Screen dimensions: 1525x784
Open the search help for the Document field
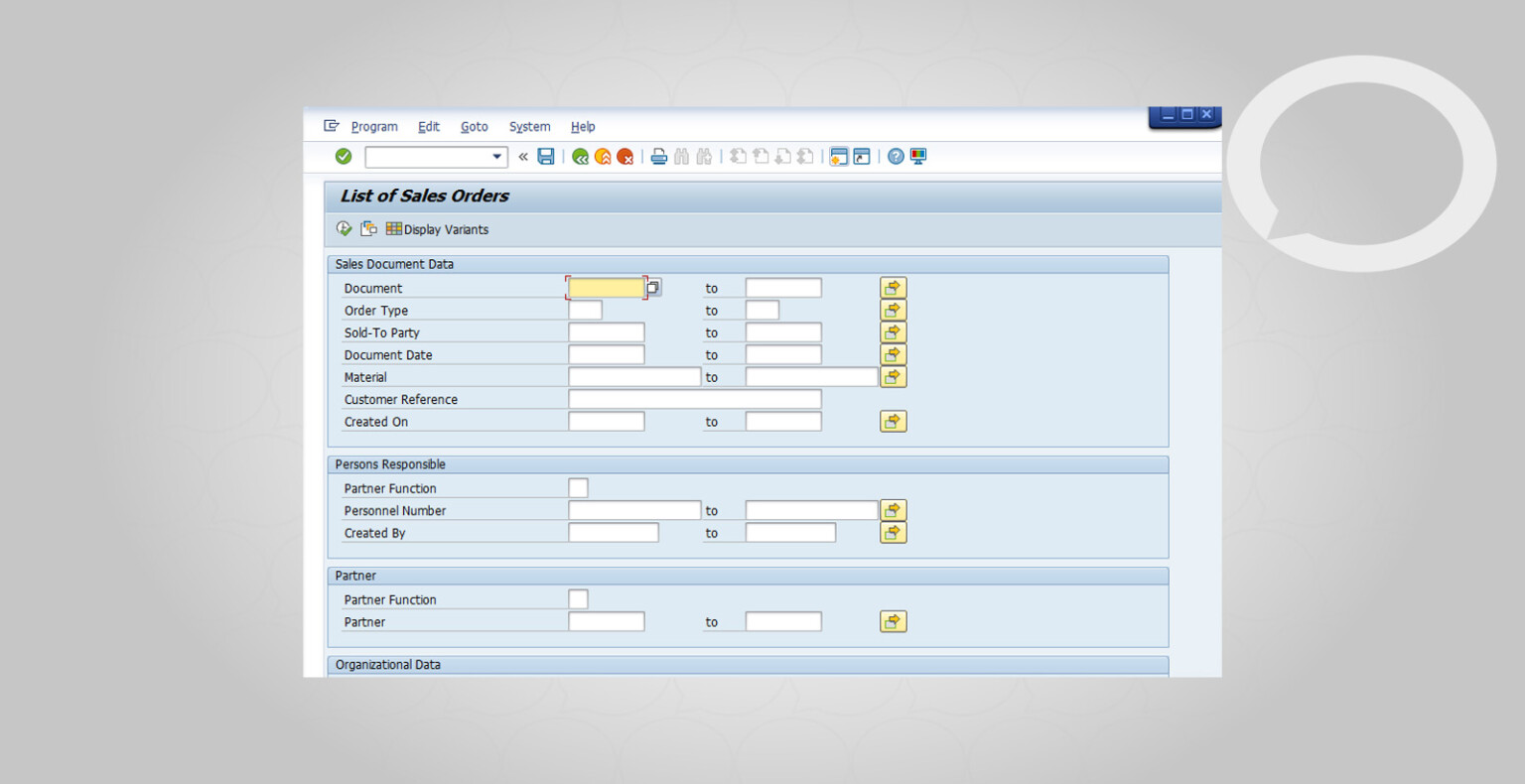652,287
